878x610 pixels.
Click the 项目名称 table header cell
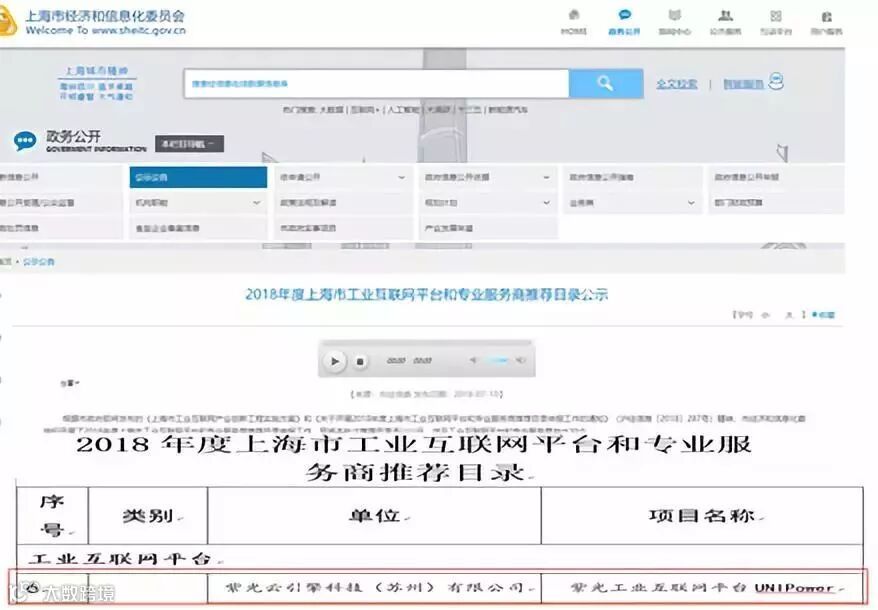coord(702,515)
